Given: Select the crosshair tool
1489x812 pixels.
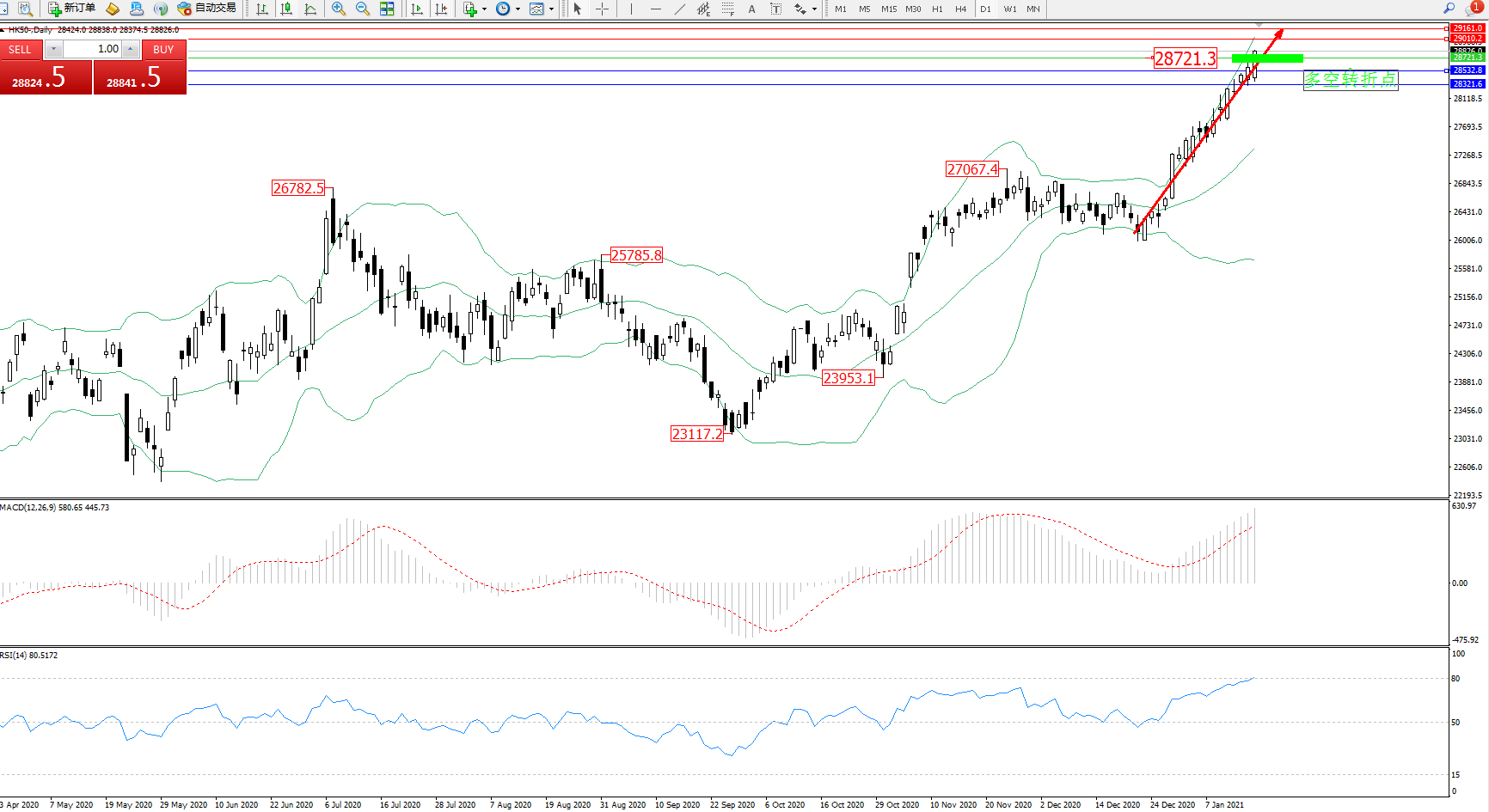Looking at the screenshot, I should (x=603, y=9).
